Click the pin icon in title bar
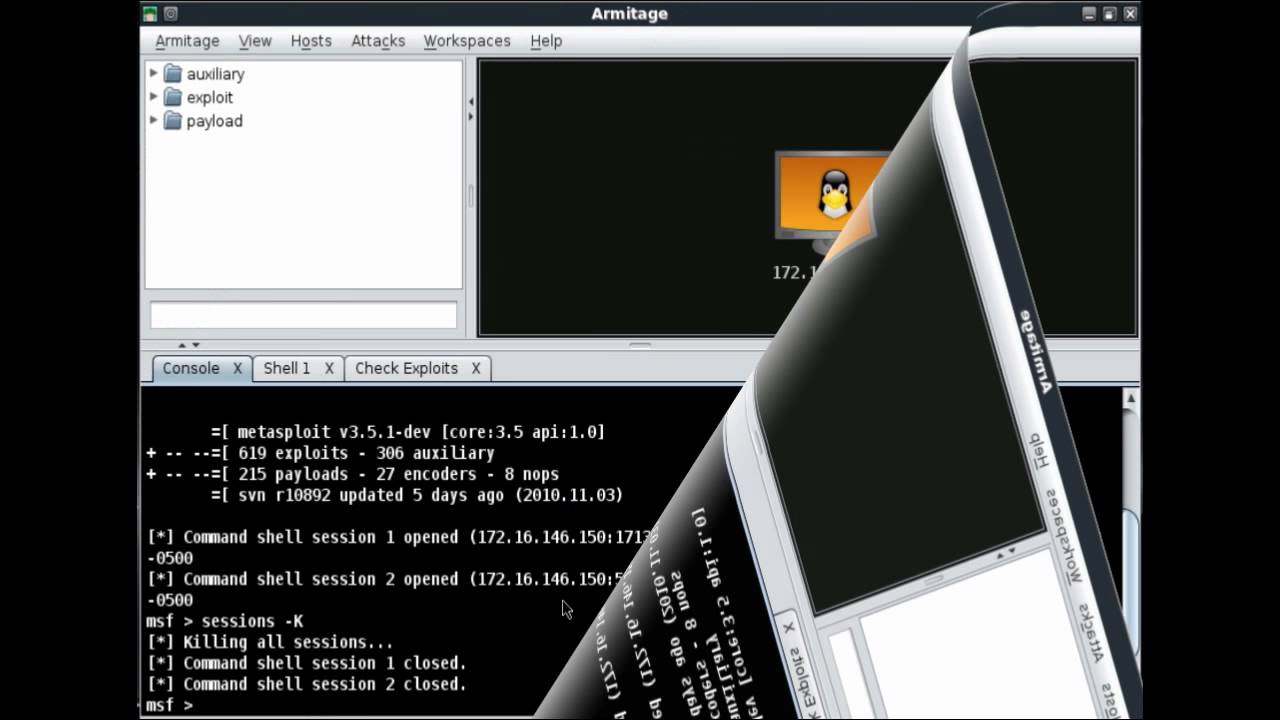The image size is (1280, 720). [170, 14]
